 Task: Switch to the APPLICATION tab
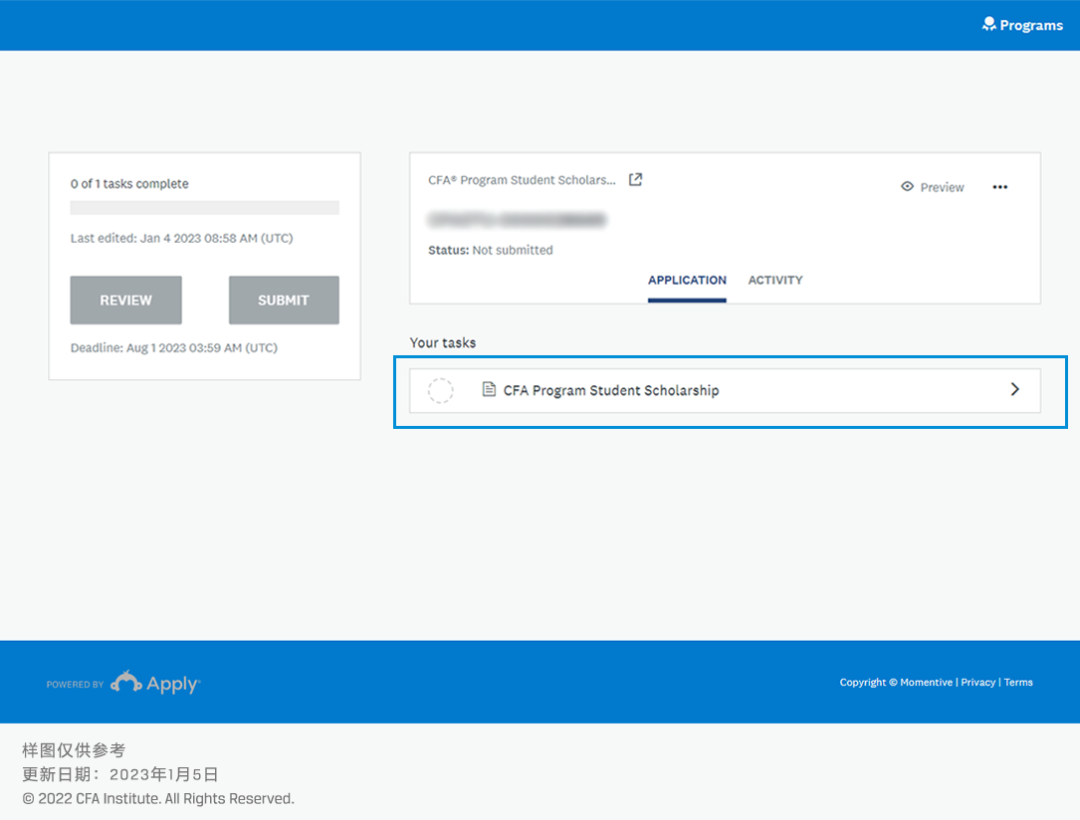tap(687, 280)
